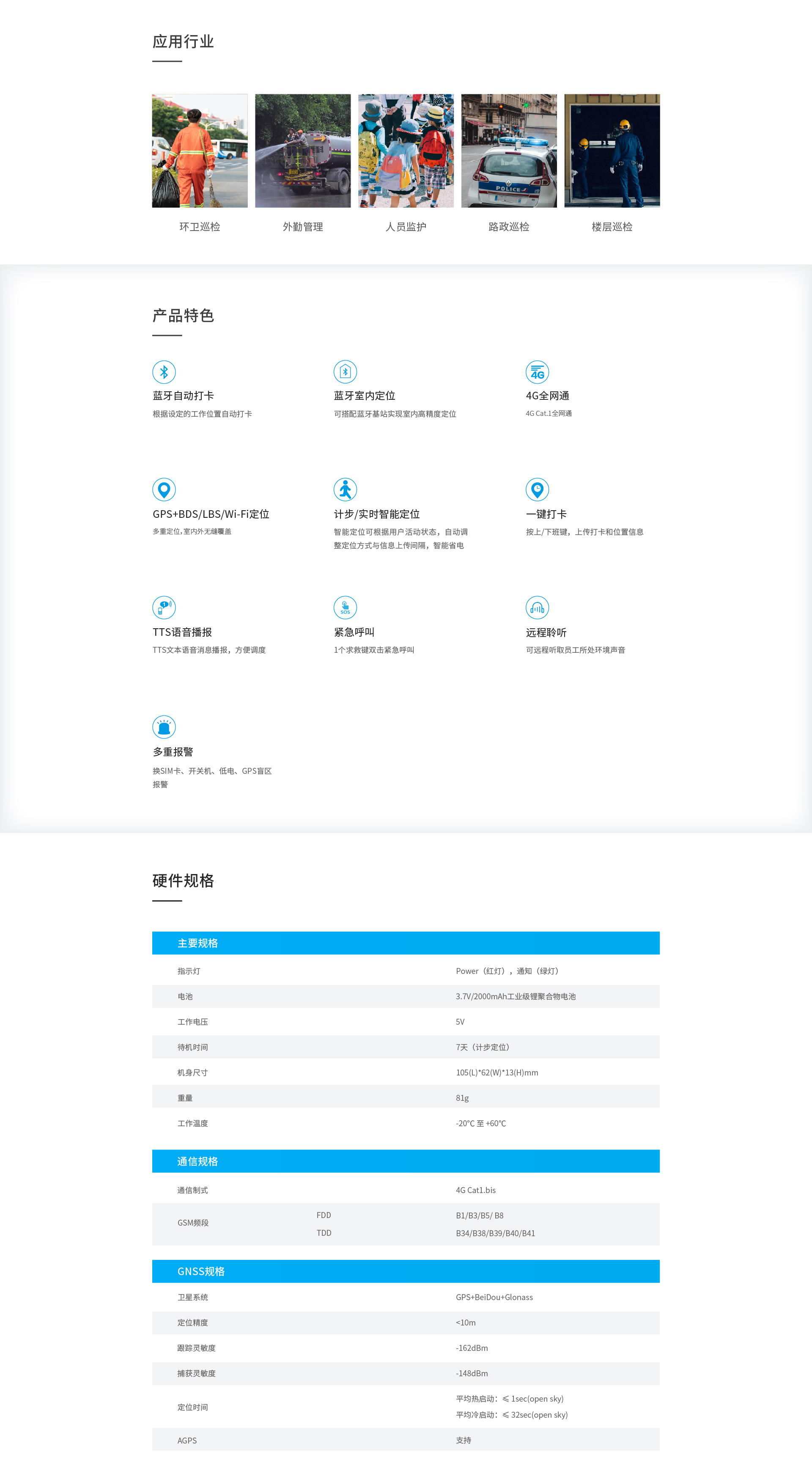Viewport: 812px width, 1482px height.
Task: Click the TTS语音播报 icon
Action: [164, 608]
